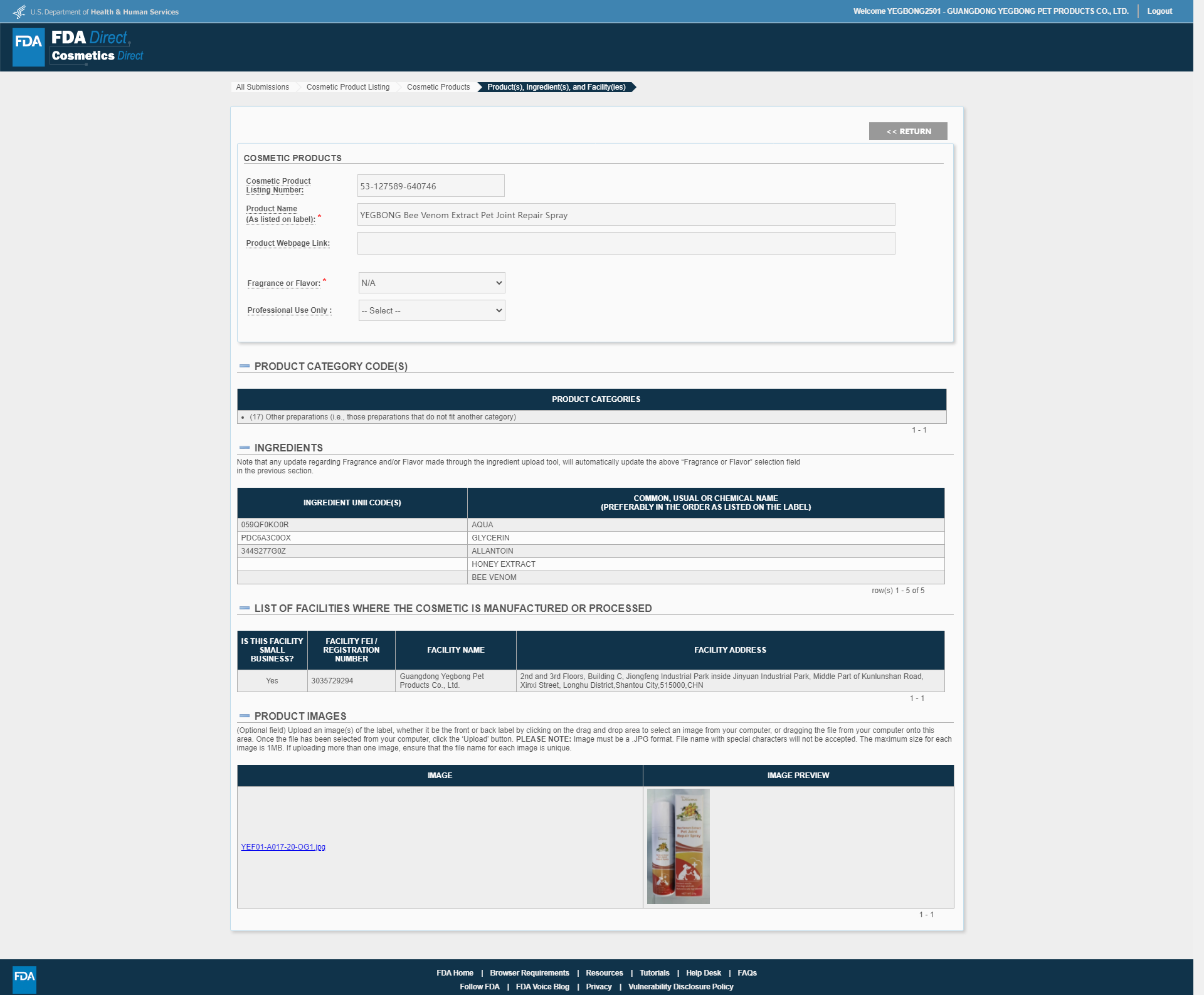This screenshot has width=1204, height=995.
Task: Click UNII code PDC6A3C0OX
Action: (x=266, y=538)
